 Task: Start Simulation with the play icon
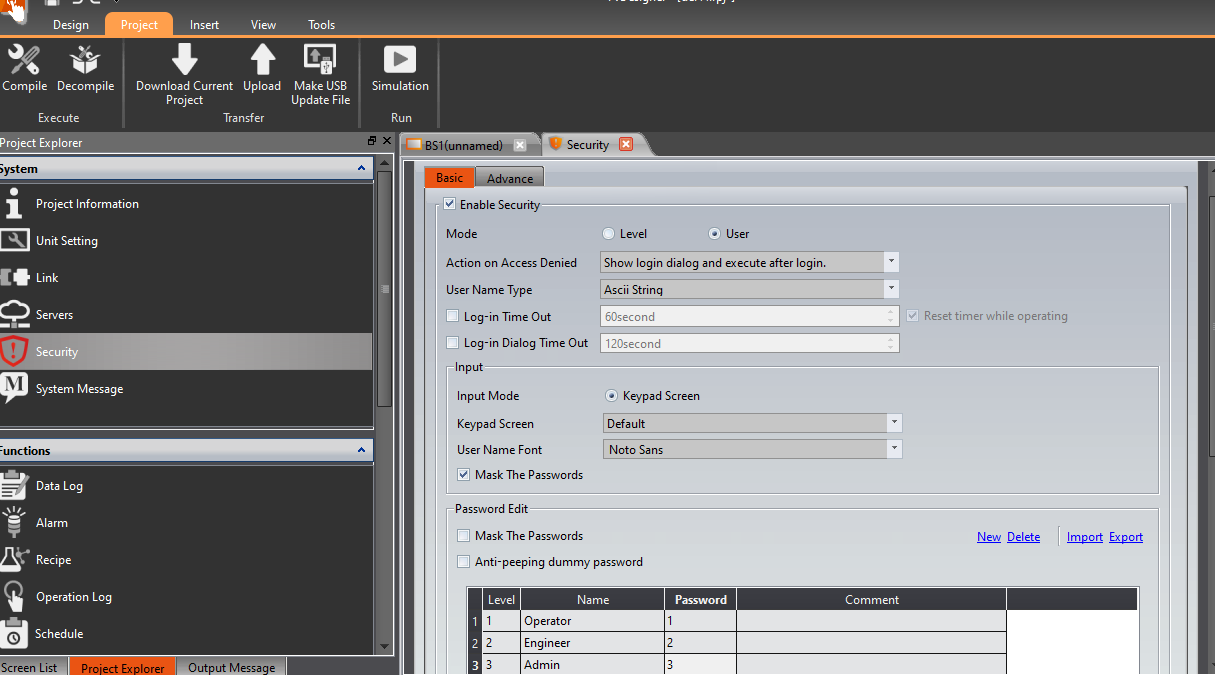point(400,60)
